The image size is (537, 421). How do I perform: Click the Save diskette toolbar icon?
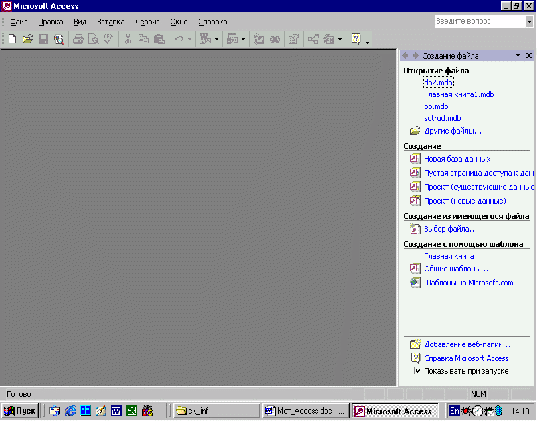[x=43, y=39]
